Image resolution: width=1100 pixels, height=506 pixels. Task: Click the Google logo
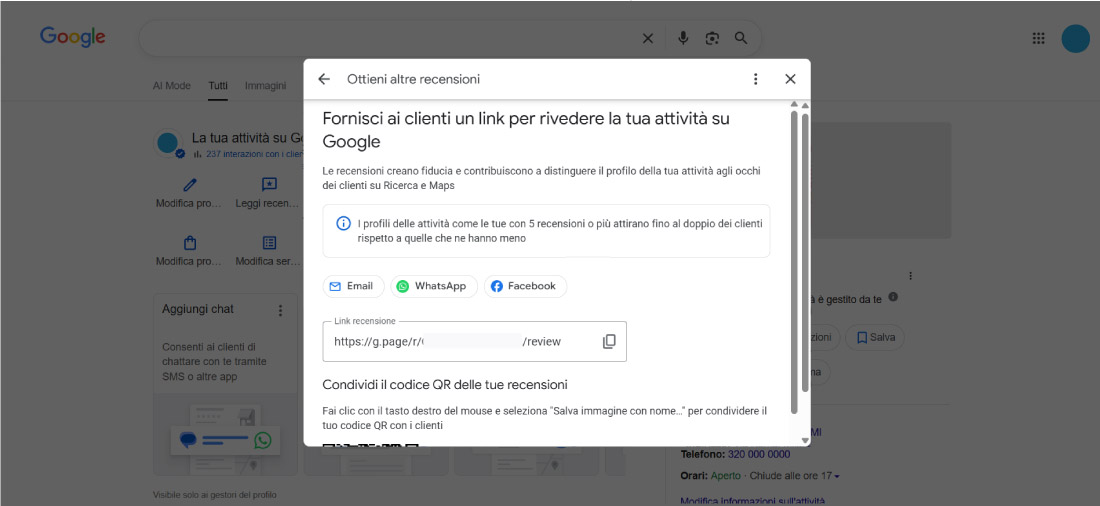[73, 37]
